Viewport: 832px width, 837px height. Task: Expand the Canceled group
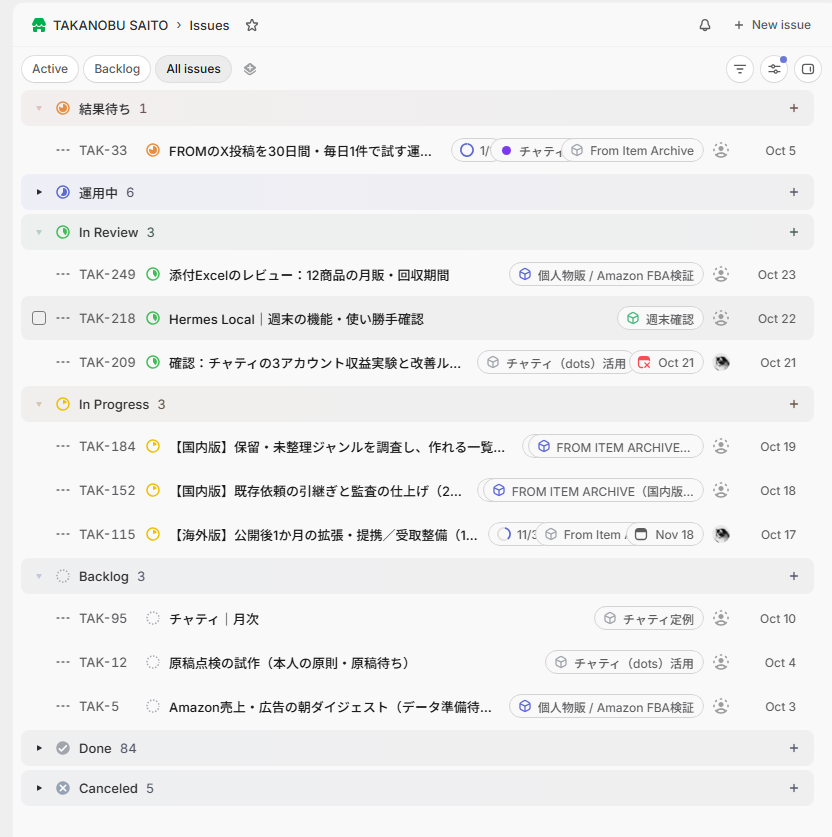point(39,788)
